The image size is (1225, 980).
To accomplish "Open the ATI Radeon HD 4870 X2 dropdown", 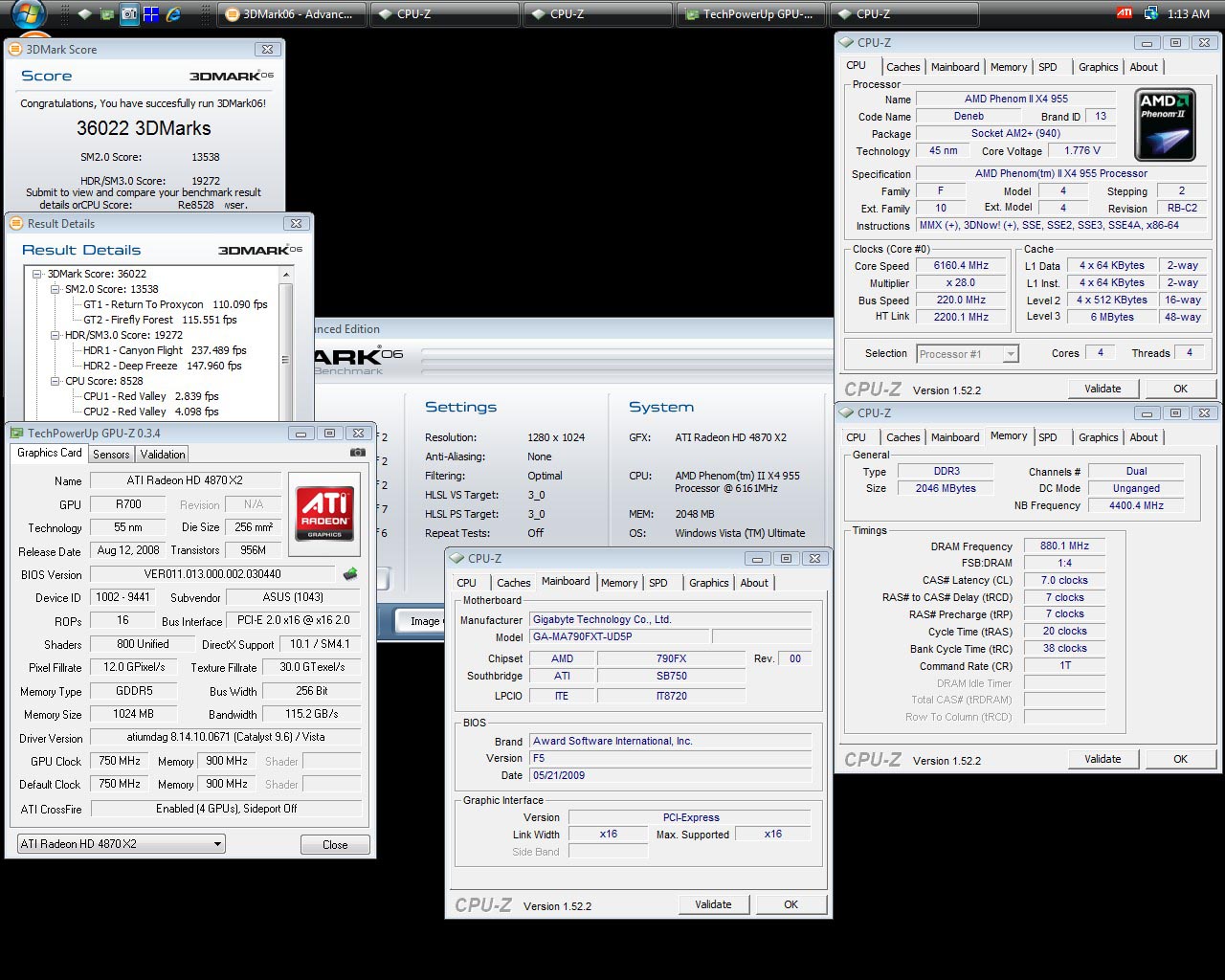I will pos(122,844).
